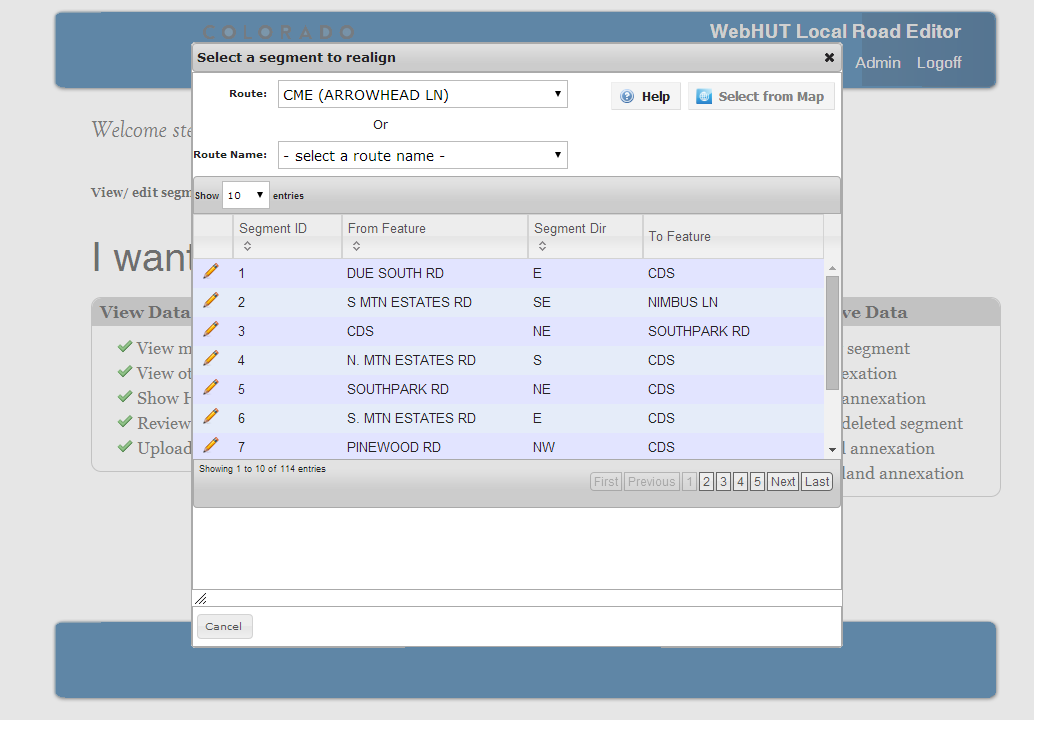Go to page 5 of results

click(x=757, y=481)
